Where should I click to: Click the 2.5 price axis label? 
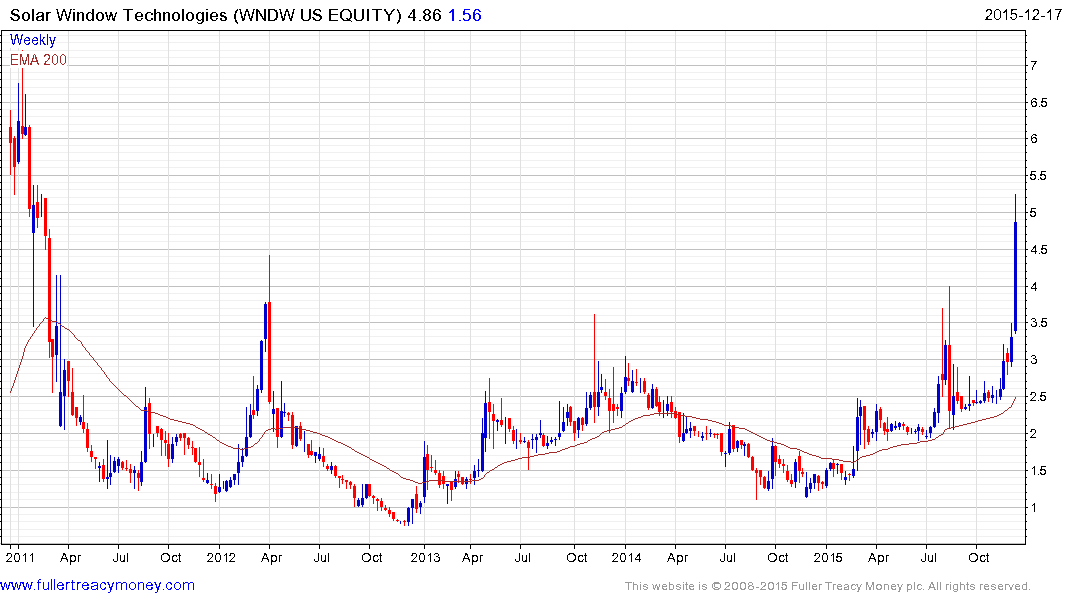(x=1038, y=397)
